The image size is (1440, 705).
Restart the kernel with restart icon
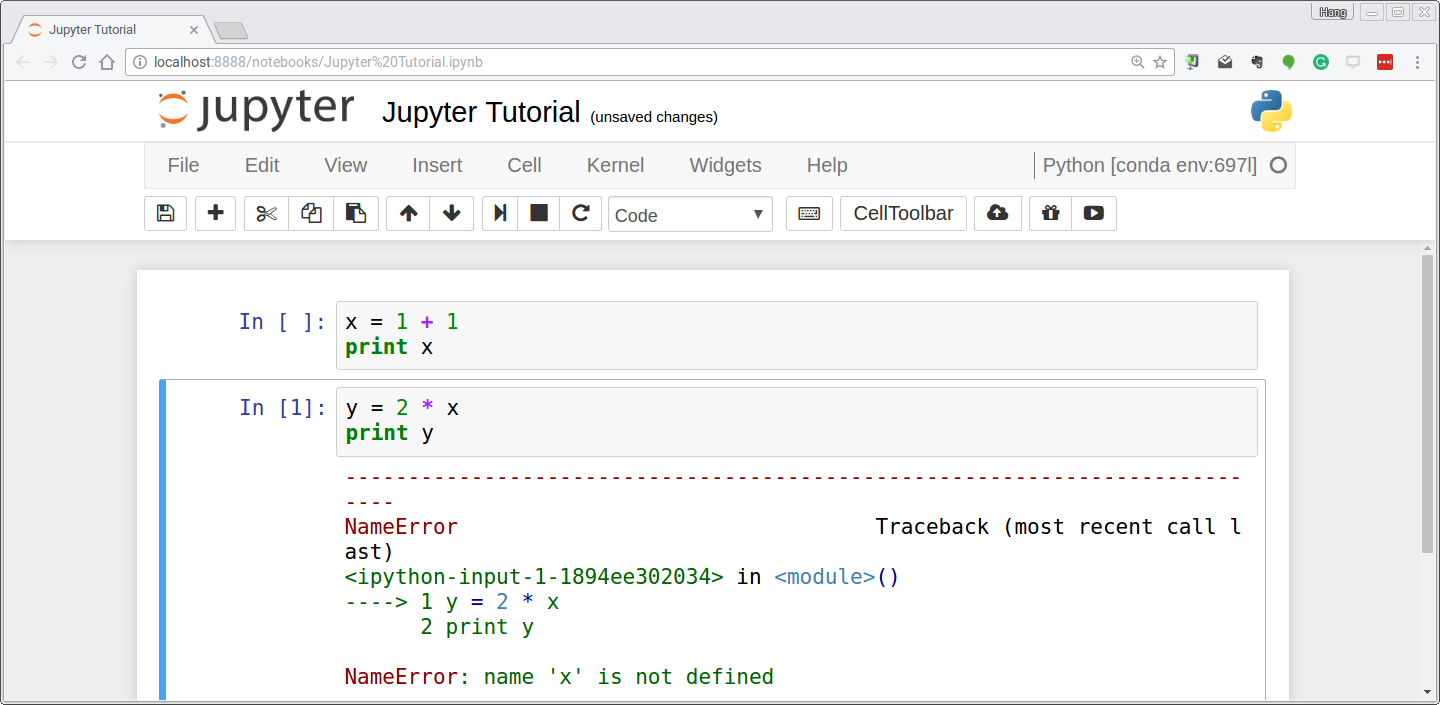(581, 213)
